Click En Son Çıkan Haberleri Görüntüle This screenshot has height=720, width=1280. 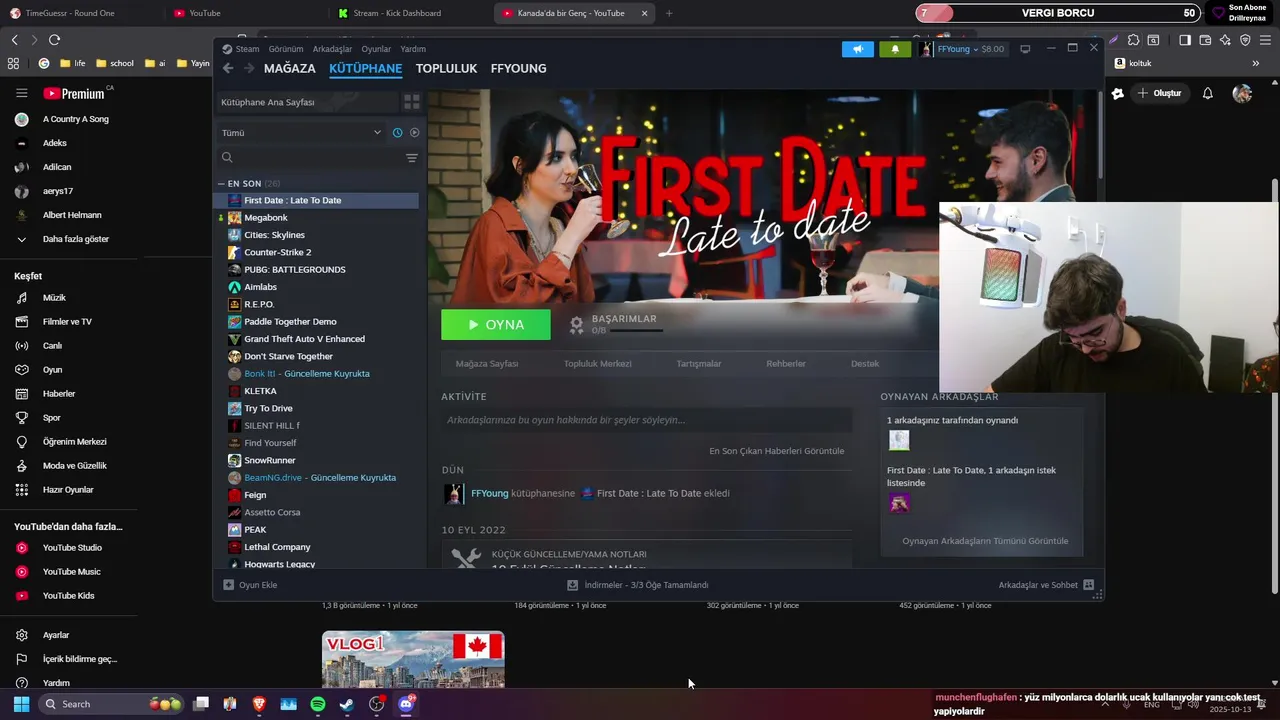click(777, 451)
